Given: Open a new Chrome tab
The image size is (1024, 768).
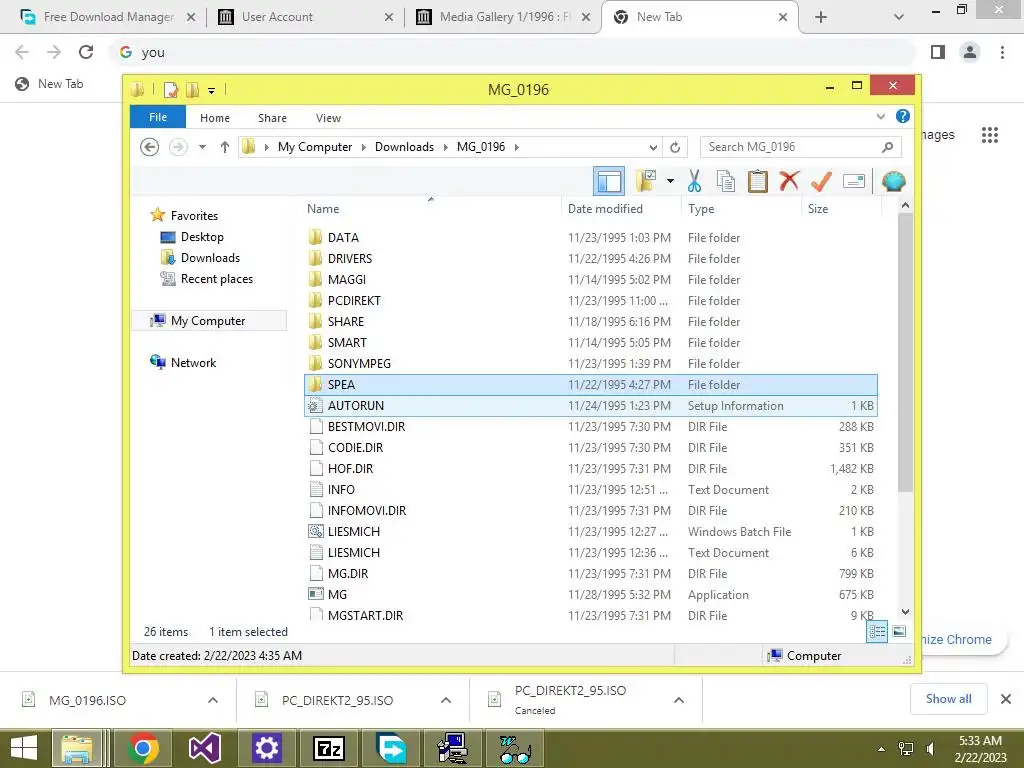Looking at the screenshot, I should tap(821, 17).
